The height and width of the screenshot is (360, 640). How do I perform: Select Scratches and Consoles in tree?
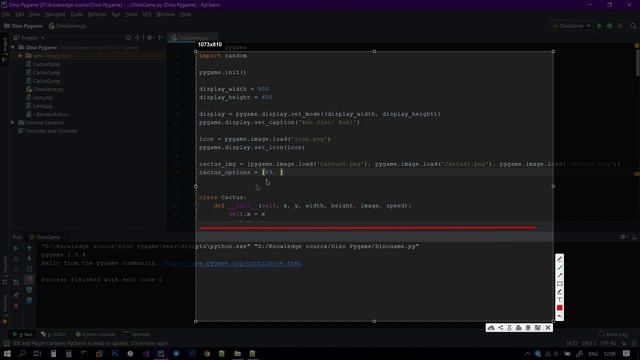(x=51, y=131)
